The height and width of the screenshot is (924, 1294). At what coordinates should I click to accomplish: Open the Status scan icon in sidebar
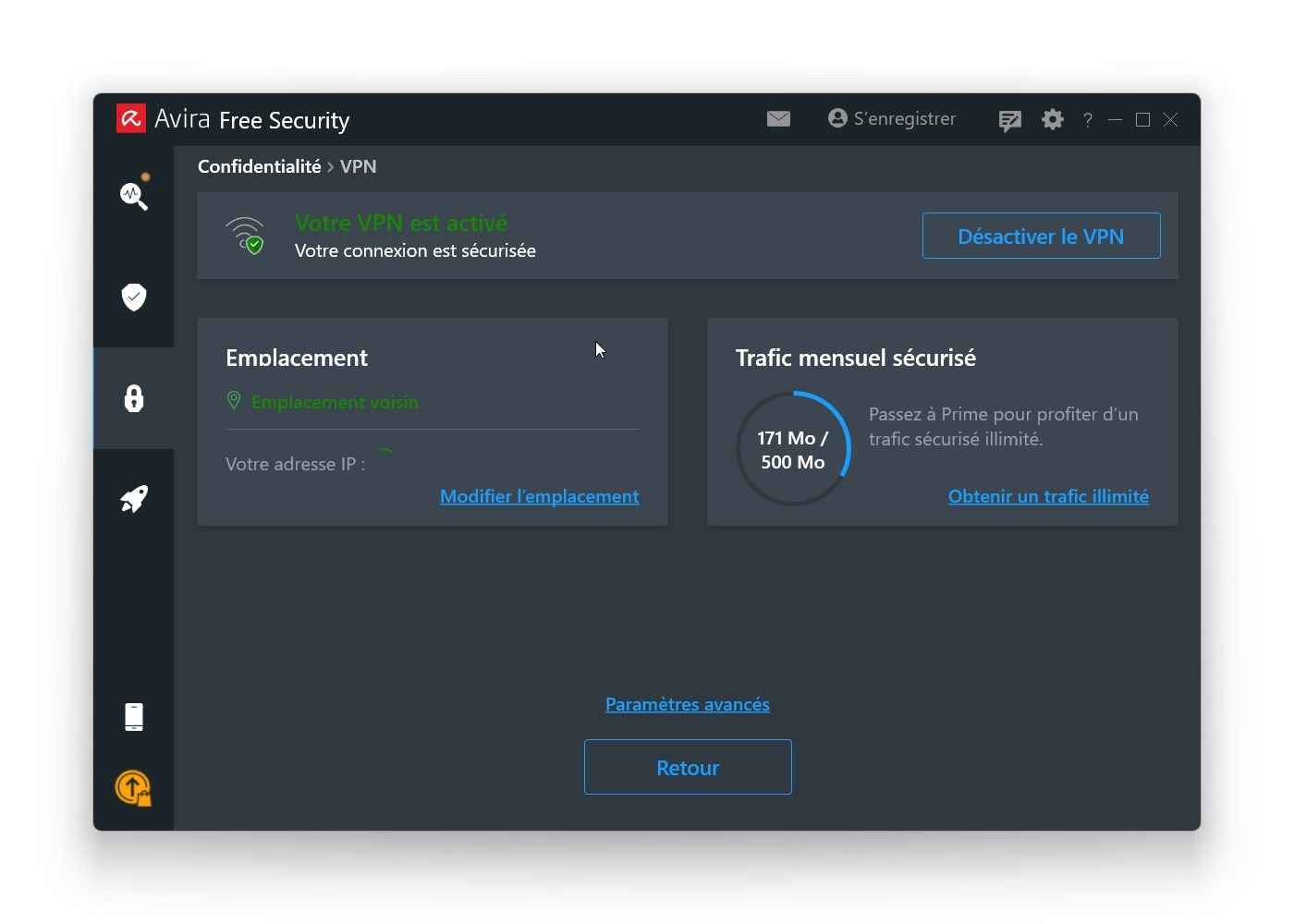click(134, 195)
